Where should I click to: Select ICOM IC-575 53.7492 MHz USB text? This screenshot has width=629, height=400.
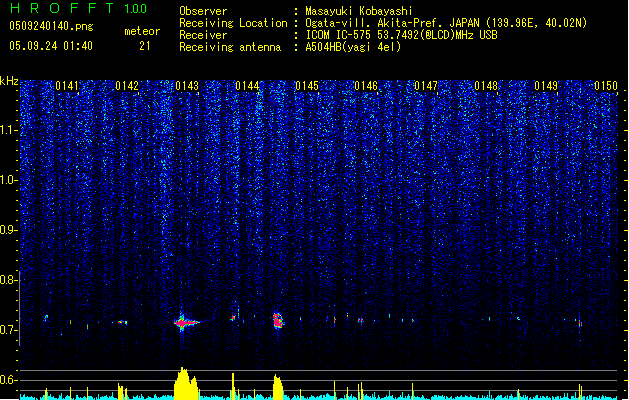(401, 35)
